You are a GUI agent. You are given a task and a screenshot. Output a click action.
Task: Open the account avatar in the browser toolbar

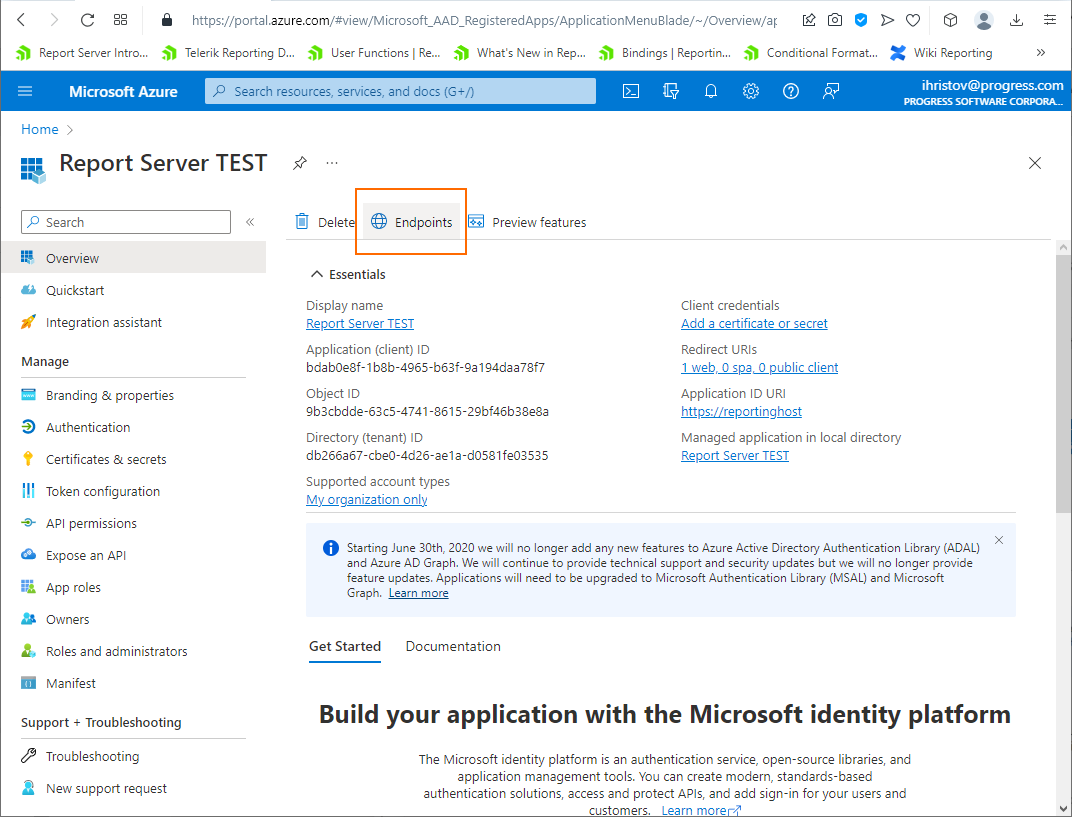[983, 20]
